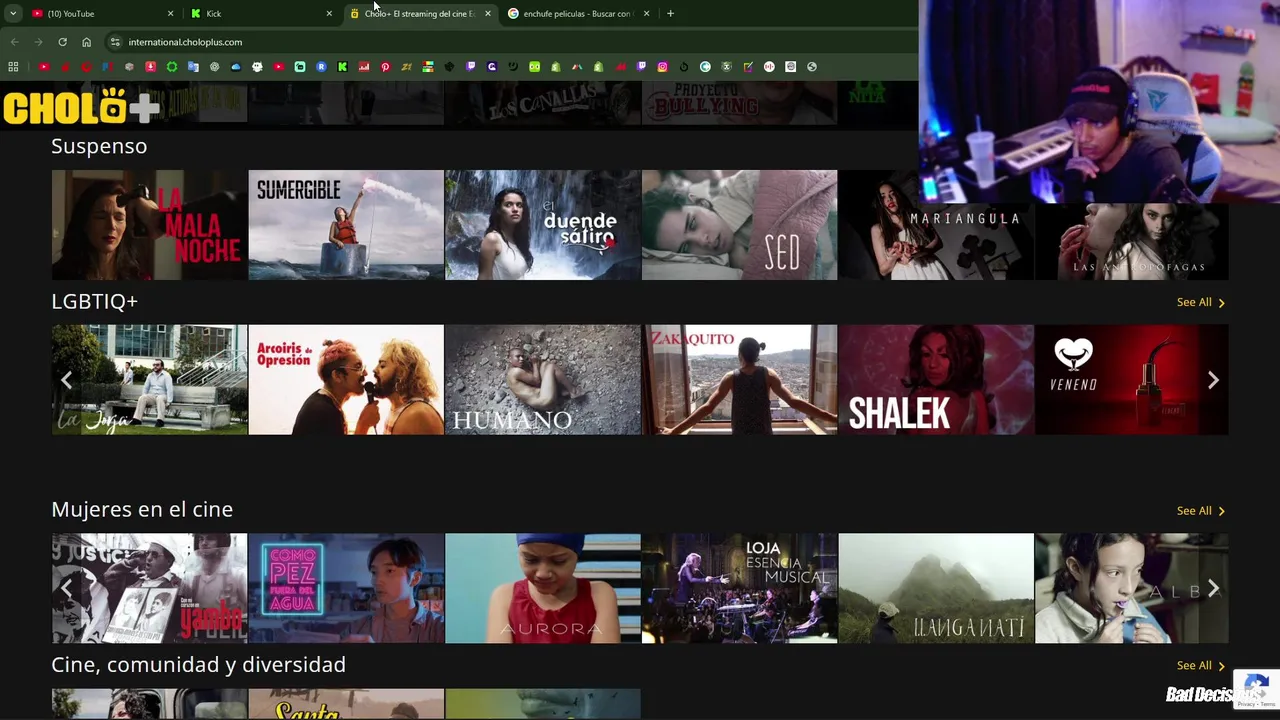View site information icon in address bar
Screen dimensions: 1280x720
(x=115, y=42)
